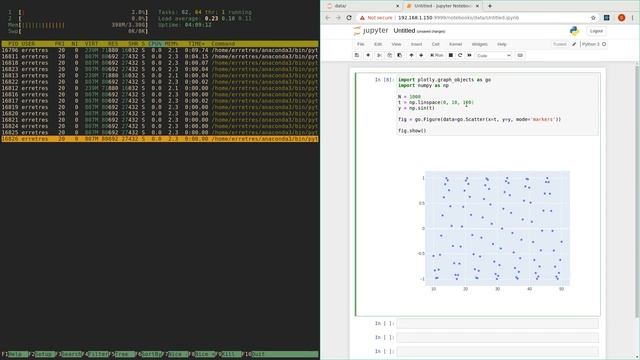
Task: Open a new browser tab
Action: click(490, 6)
